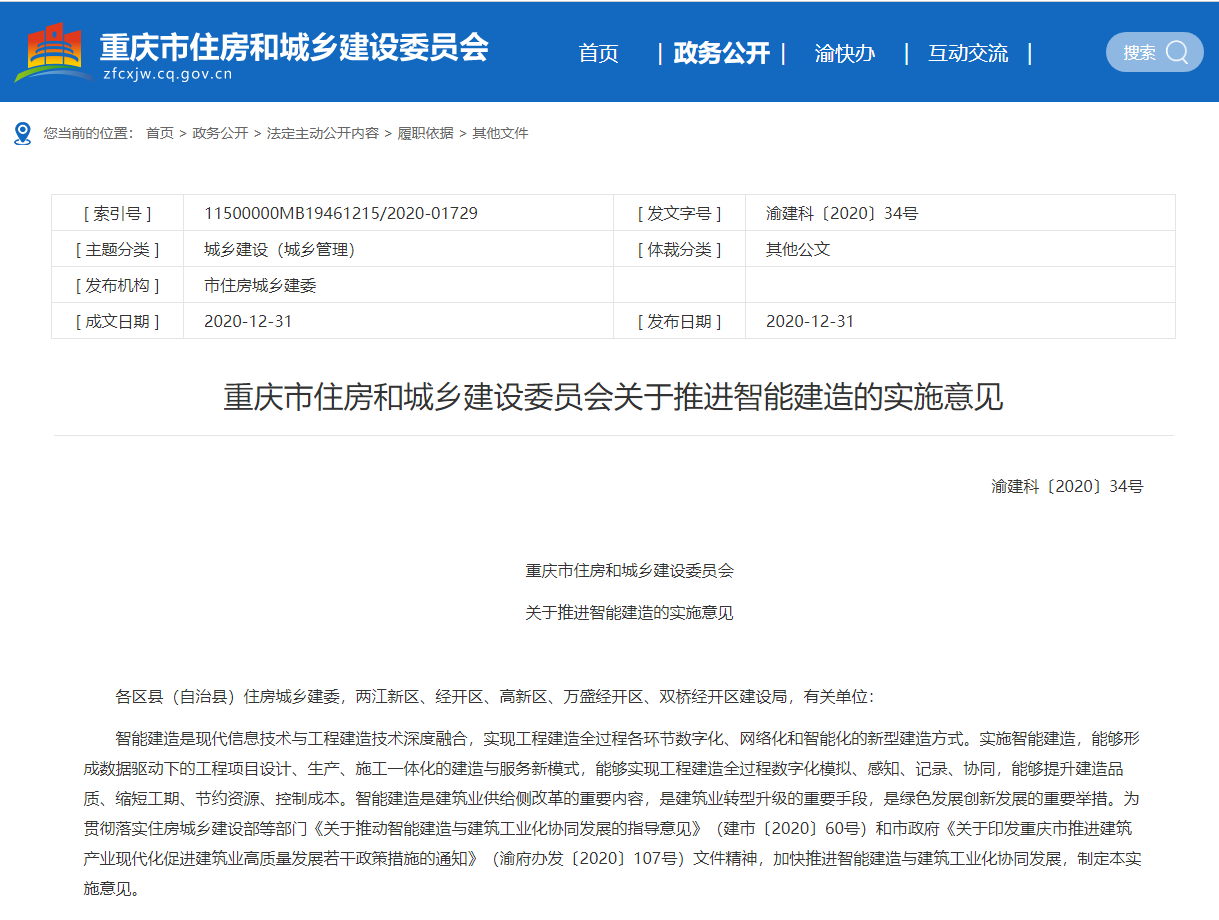The height and width of the screenshot is (920, 1219).
Task: Open the 互动交流 navigation item
Action: 968,54
